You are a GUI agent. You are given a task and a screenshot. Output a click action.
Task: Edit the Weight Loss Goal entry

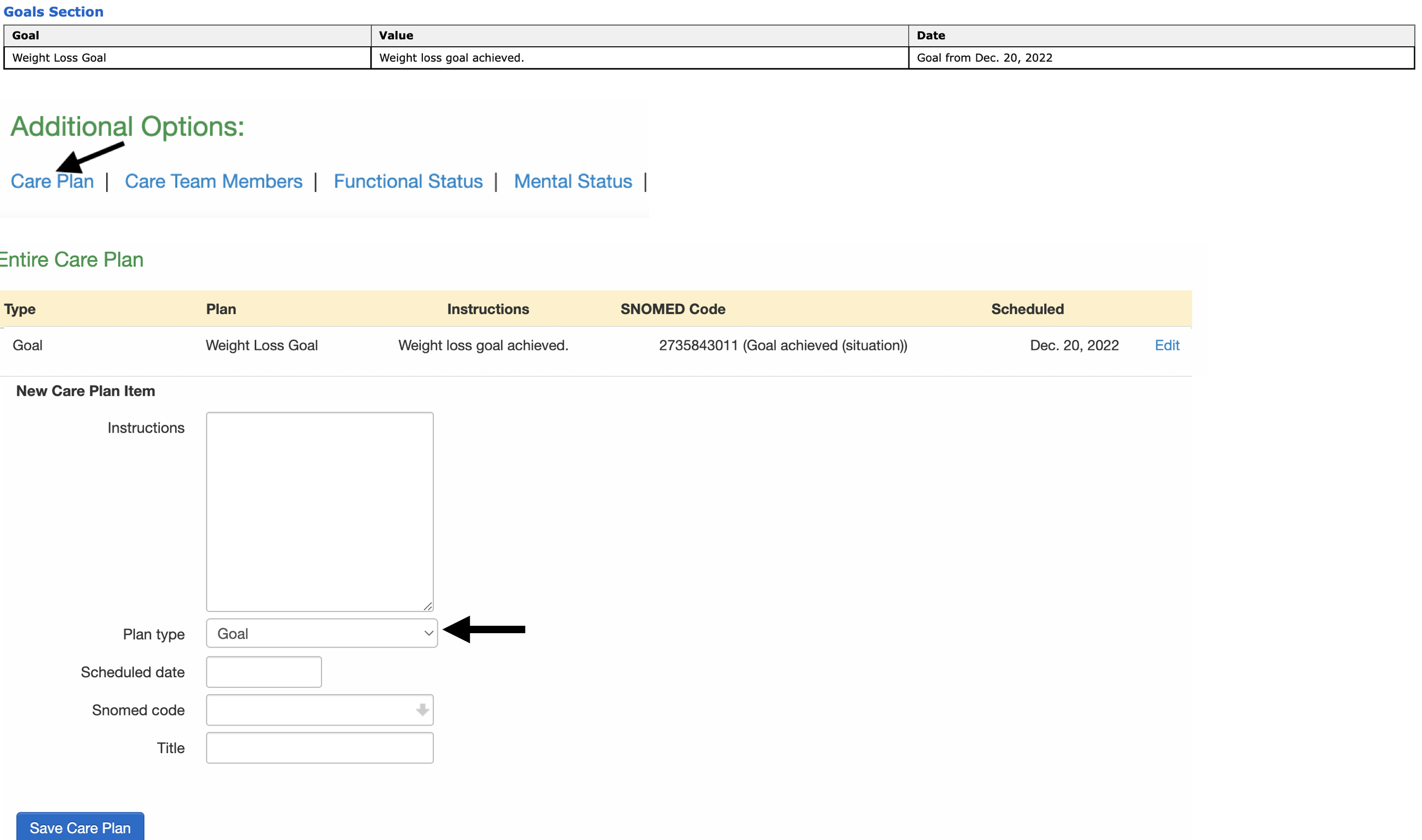[x=1167, y=345]
